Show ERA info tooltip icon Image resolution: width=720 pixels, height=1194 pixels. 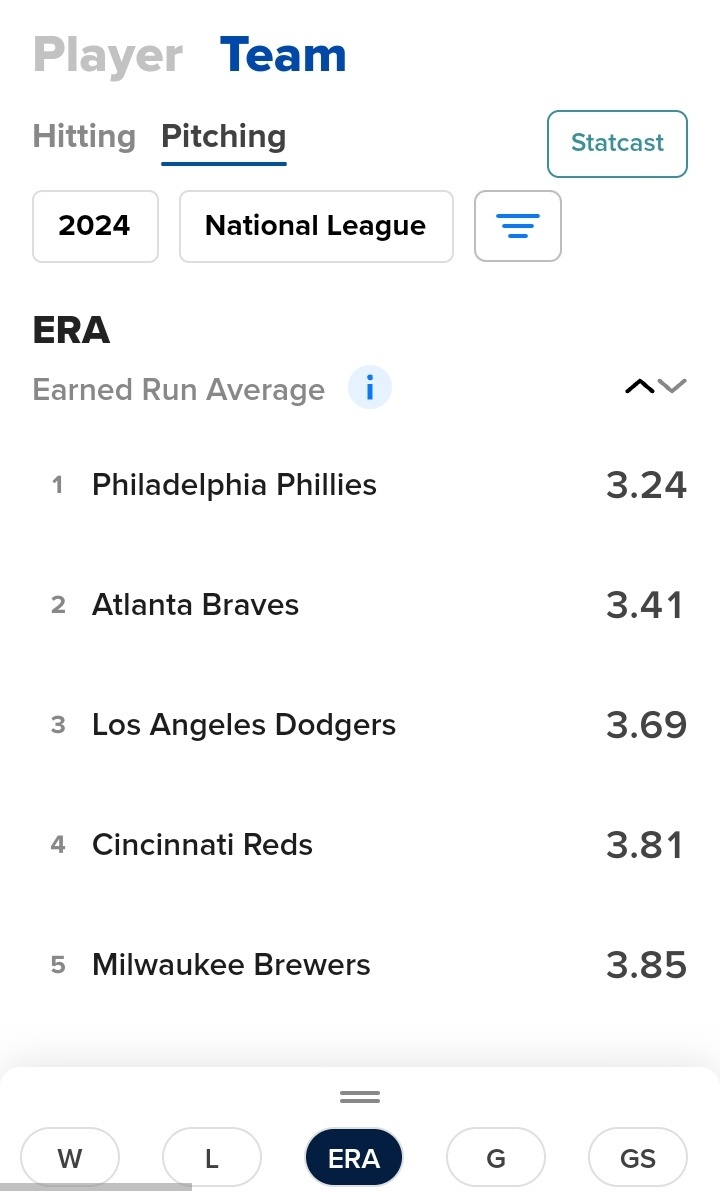point(370,388)
